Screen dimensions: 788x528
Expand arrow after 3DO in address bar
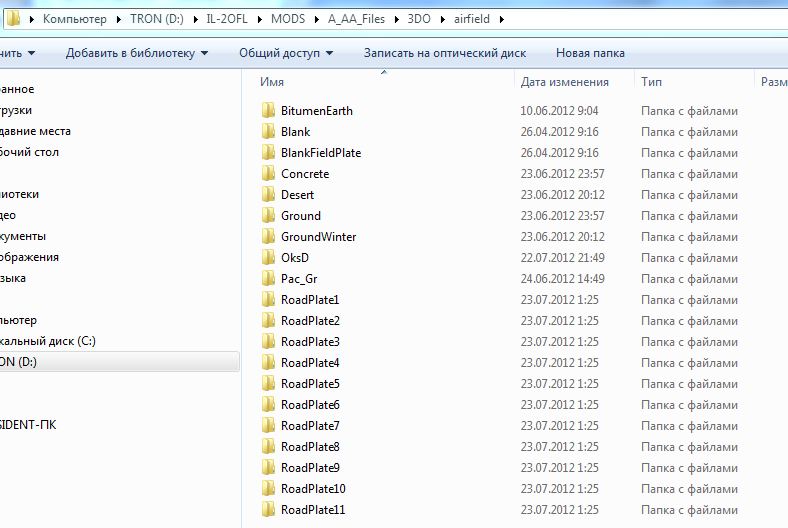click(443, 20)
